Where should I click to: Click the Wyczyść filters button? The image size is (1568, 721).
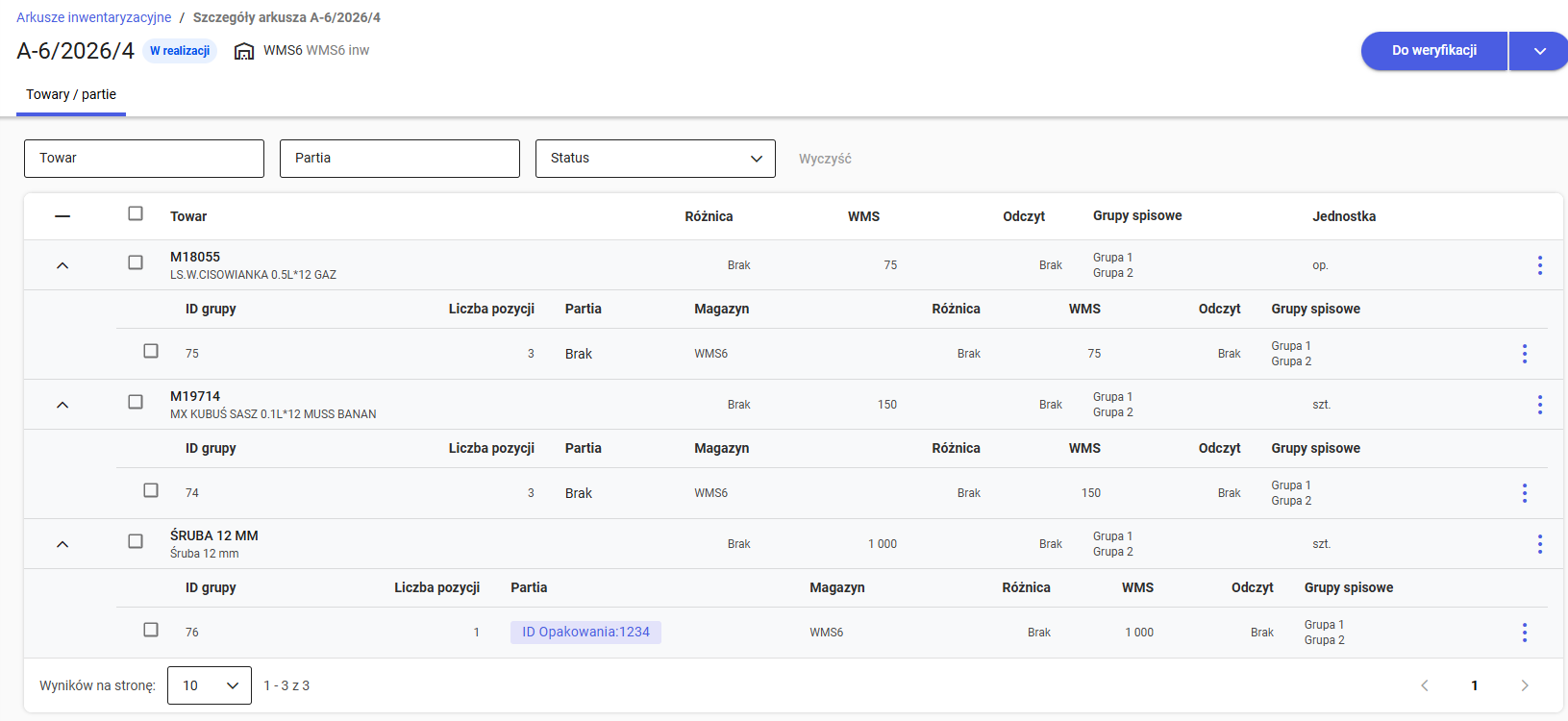point(825,159)
